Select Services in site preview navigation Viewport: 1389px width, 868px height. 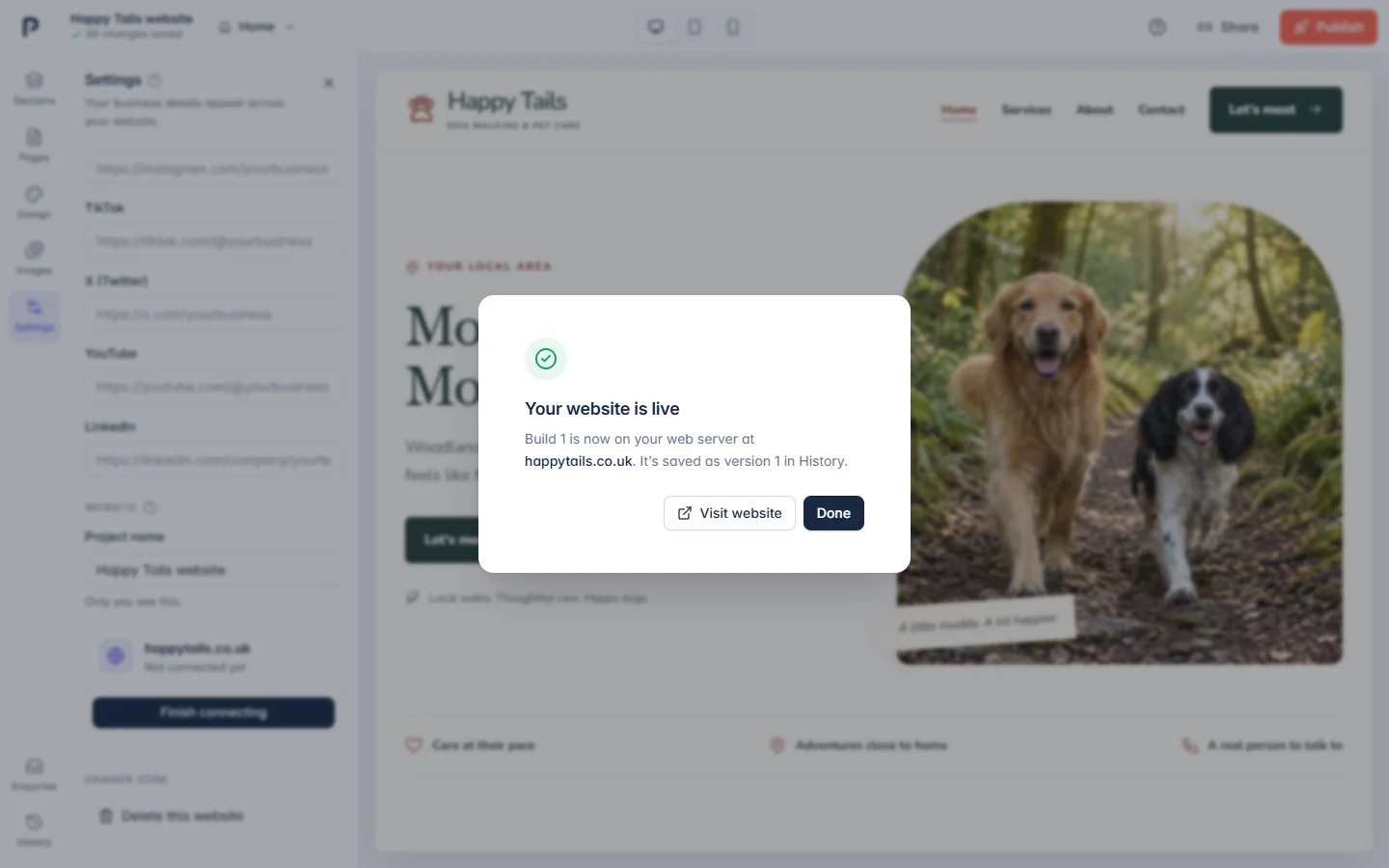pos(1026,110)
